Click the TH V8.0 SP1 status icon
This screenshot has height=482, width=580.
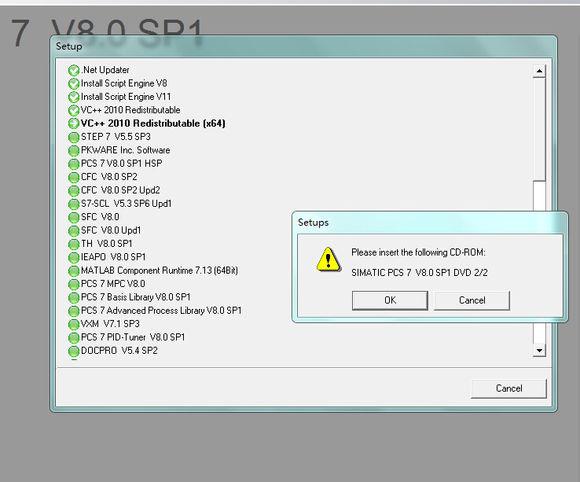pyautogui.click(x=74, y=244)
